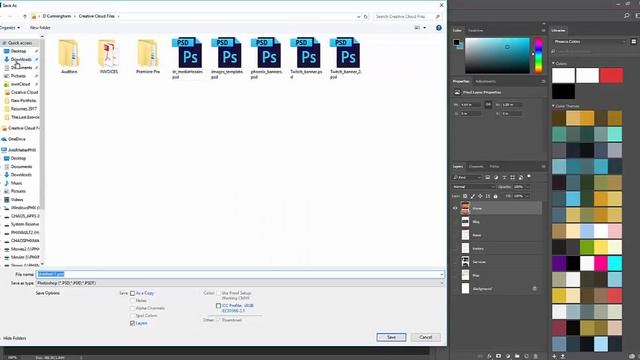Select the dr_mediaHouse PSD file
This screenshot has width=640, height=360.
[x=187, y=58]
